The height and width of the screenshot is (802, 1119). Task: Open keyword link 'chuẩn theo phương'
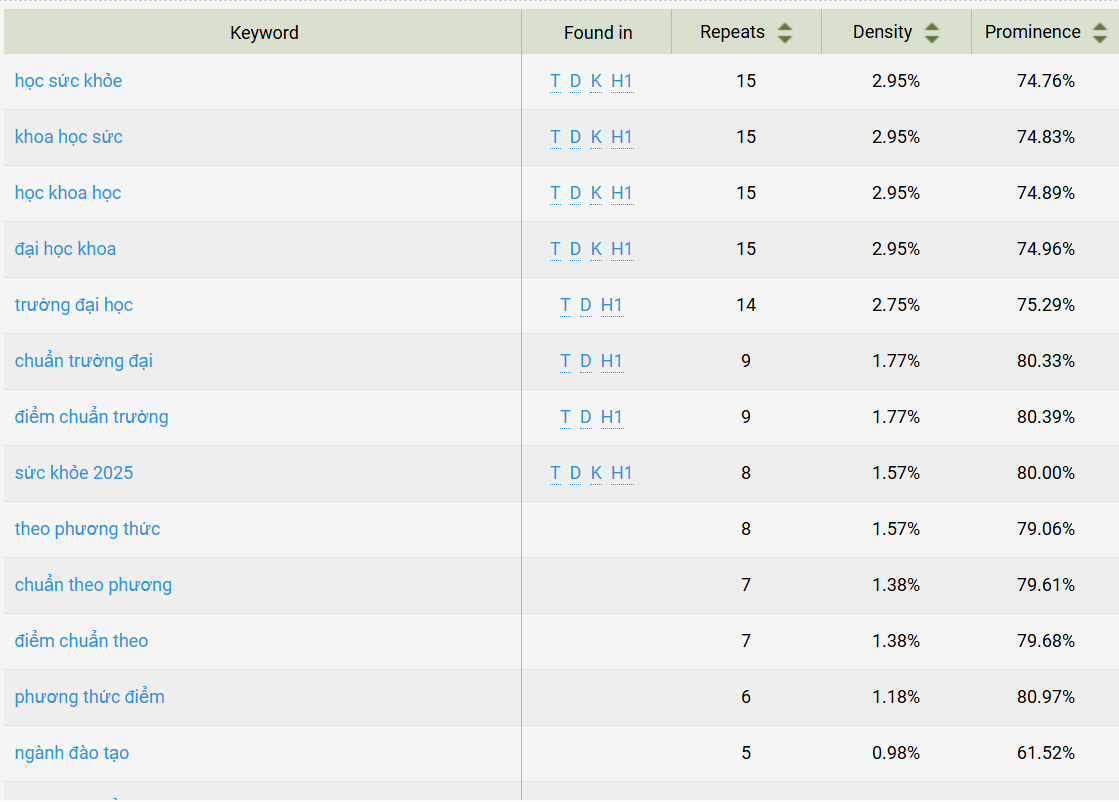pos(93,585)
